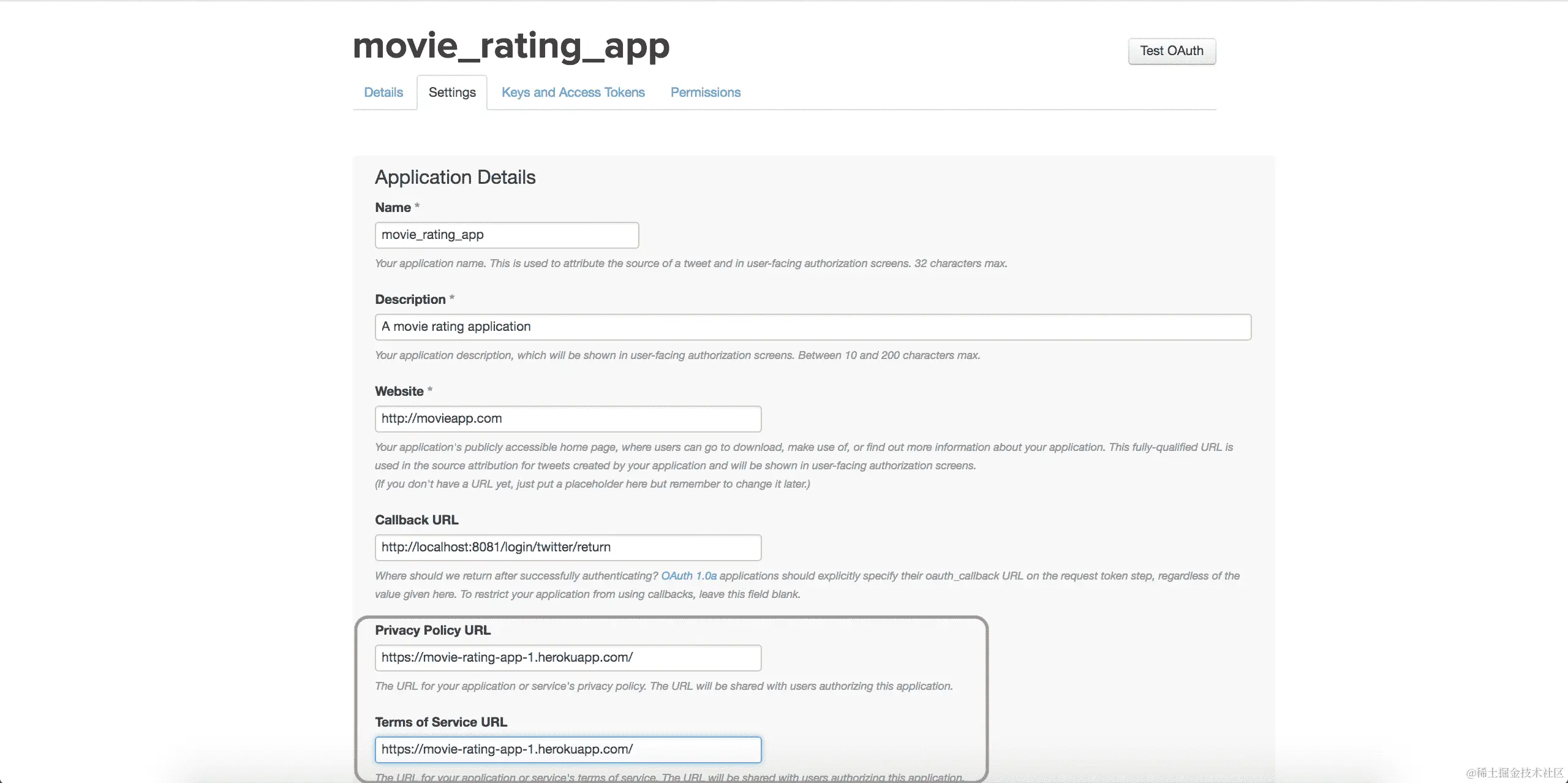
Task: Click the Terms of Service URL label
Action: 441,722
